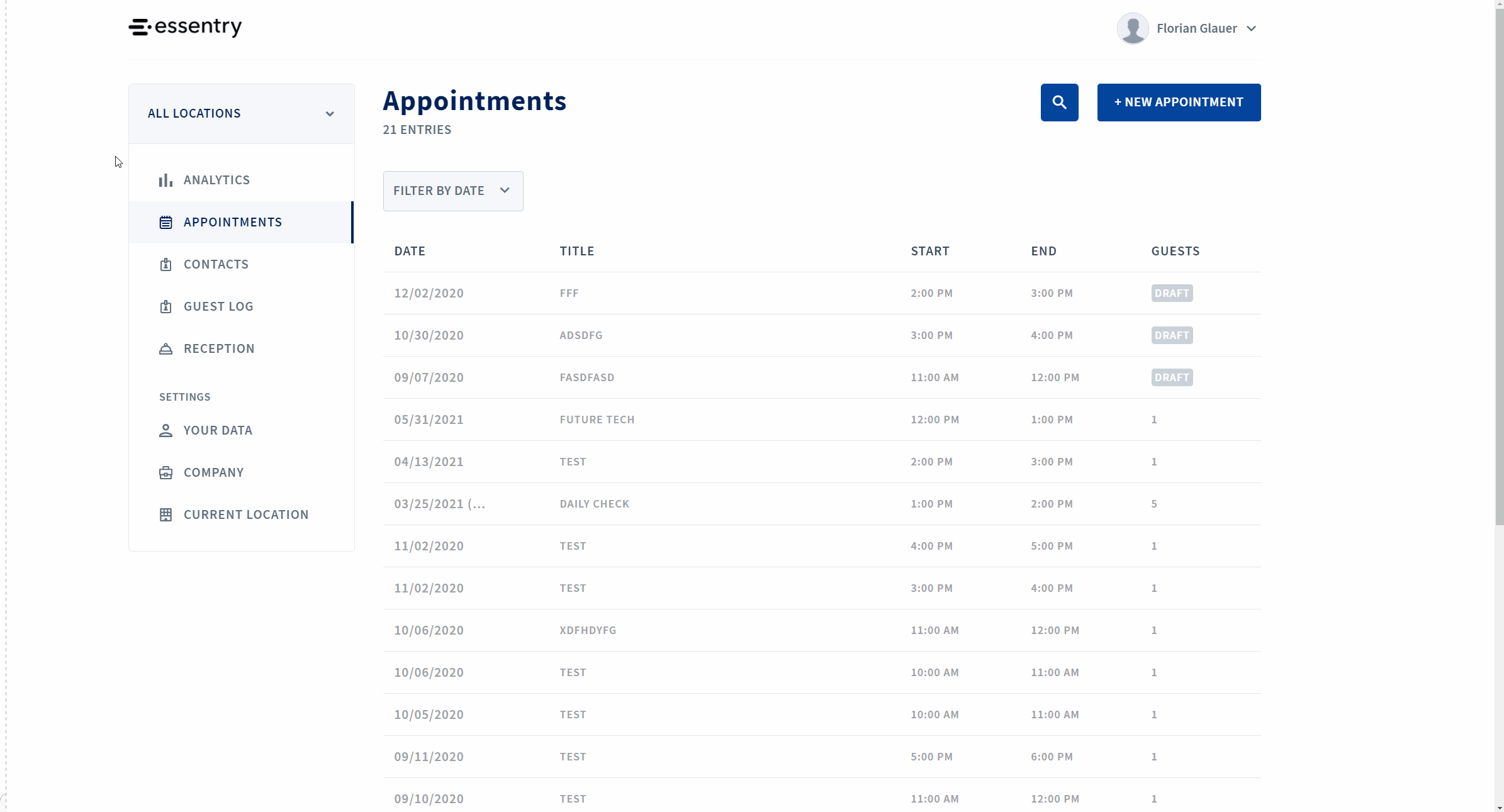Screen dimensions: 1504x812
Task: Create a new appointment
Action: (1179, 103)
